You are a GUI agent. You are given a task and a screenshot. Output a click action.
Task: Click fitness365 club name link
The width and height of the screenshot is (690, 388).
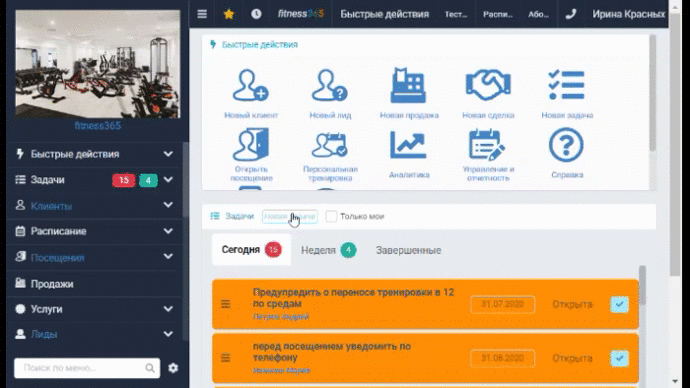point(97,126)
